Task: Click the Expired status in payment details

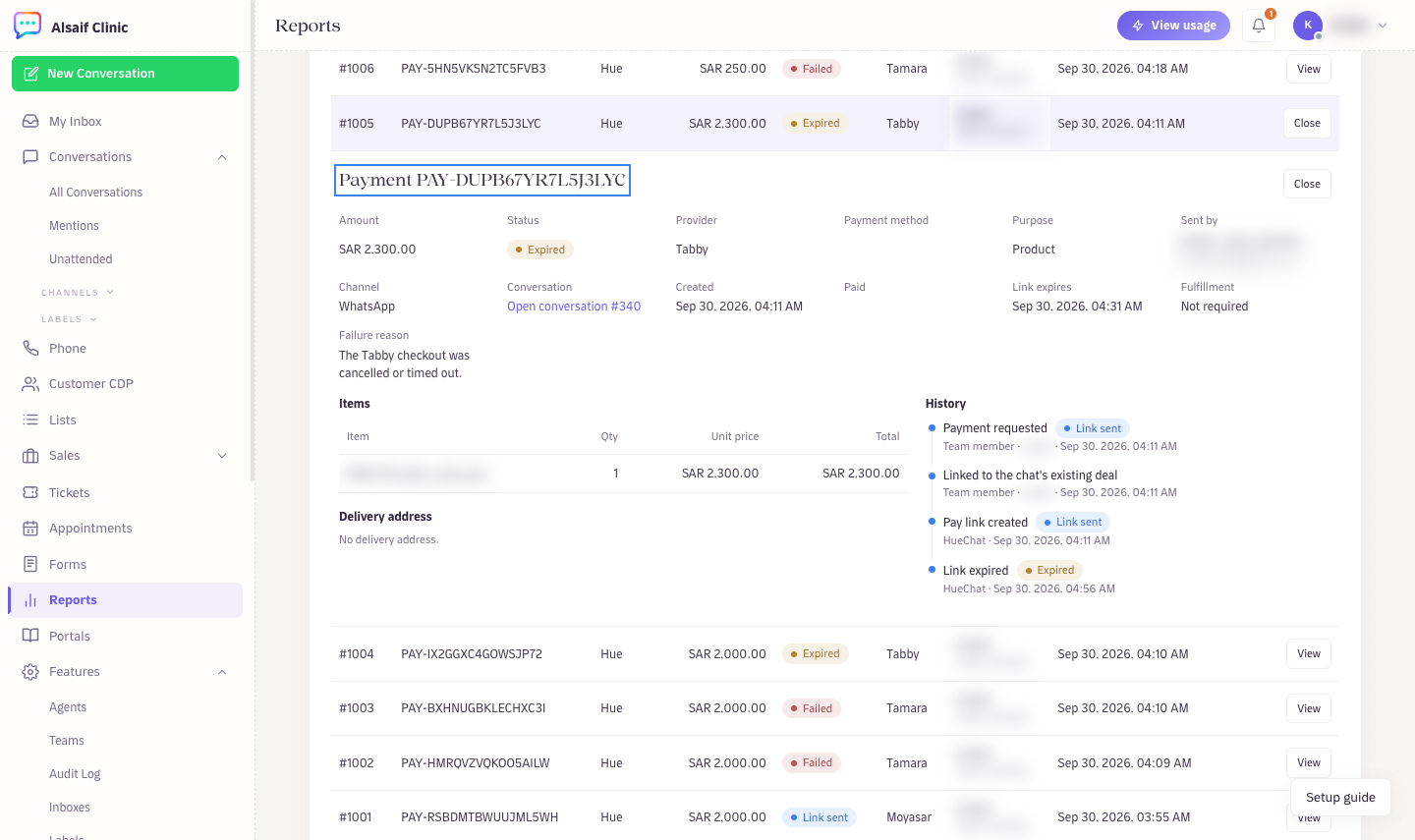Action: point(540,250)
